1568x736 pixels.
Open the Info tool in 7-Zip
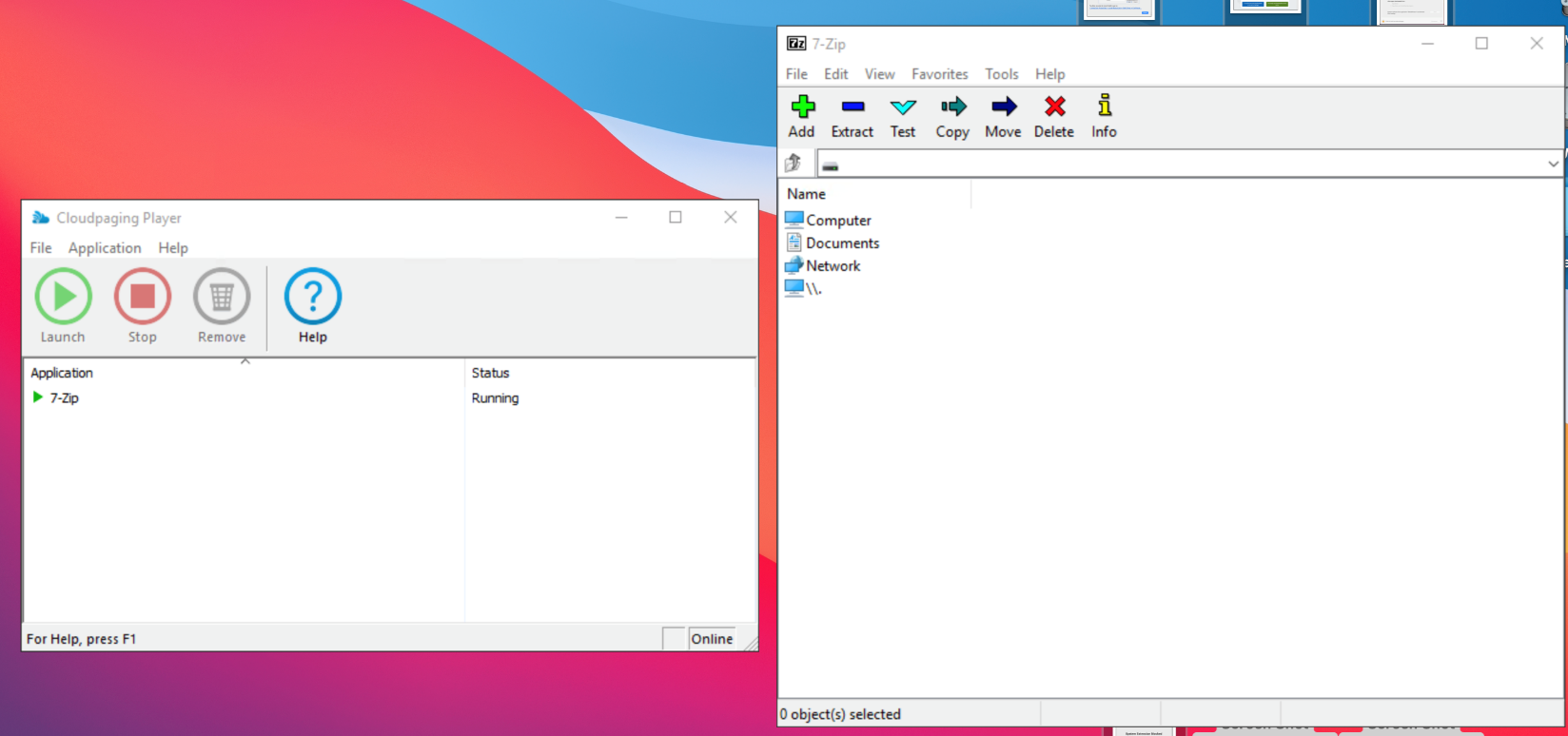[x=1104, y=117]
